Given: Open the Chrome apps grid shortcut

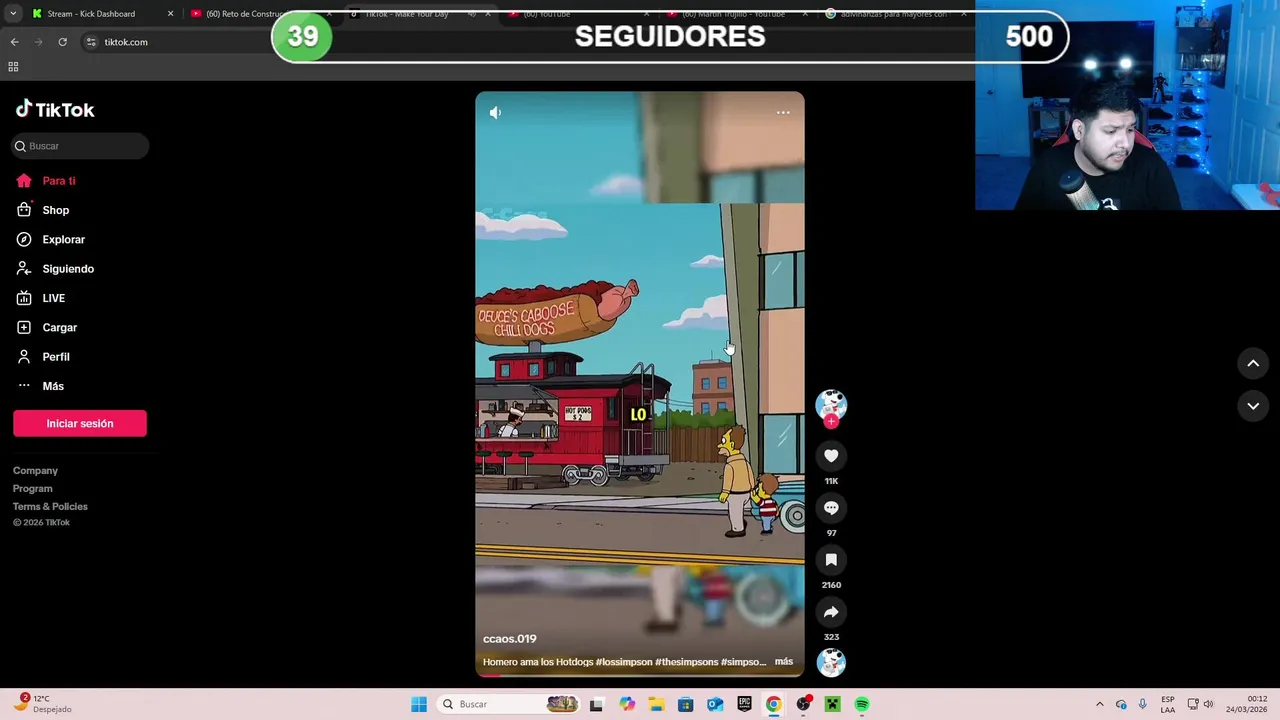Looking at the screenshot, I should [13, 67].
